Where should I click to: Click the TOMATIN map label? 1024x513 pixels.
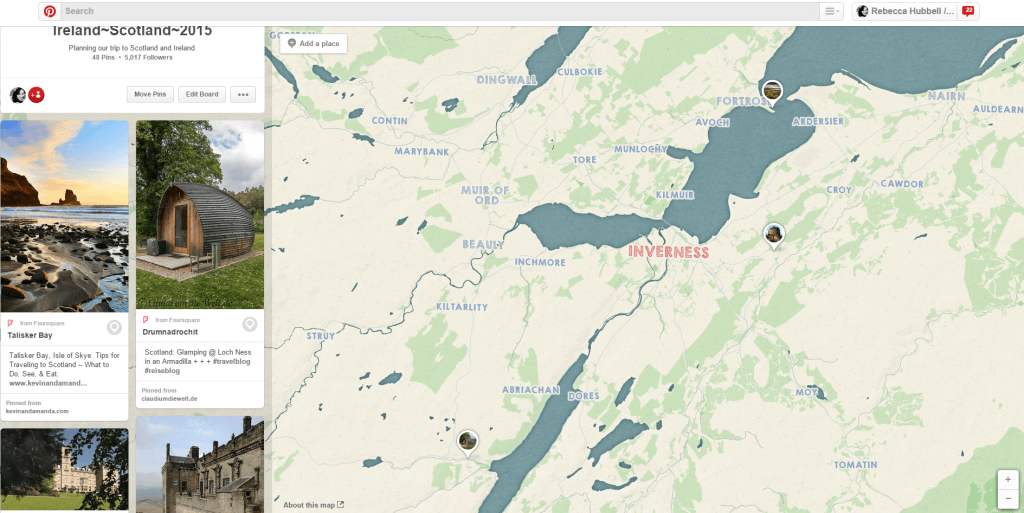(856, 465)
